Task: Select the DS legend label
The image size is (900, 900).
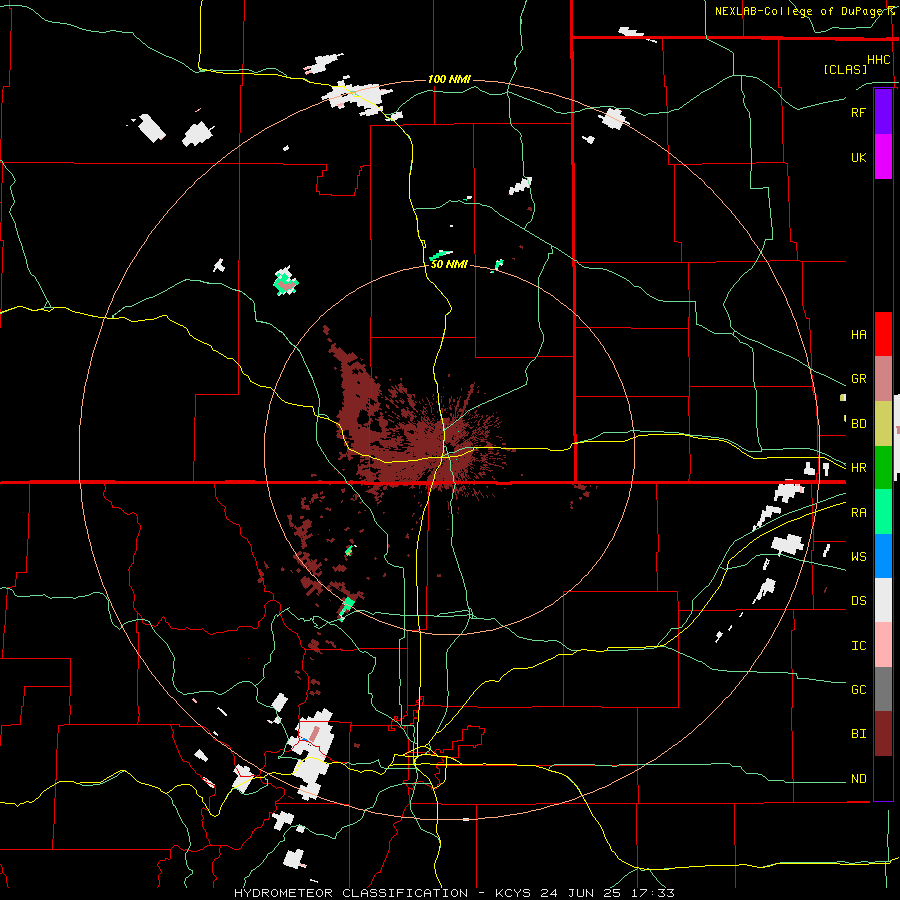Action: (858, 601)
